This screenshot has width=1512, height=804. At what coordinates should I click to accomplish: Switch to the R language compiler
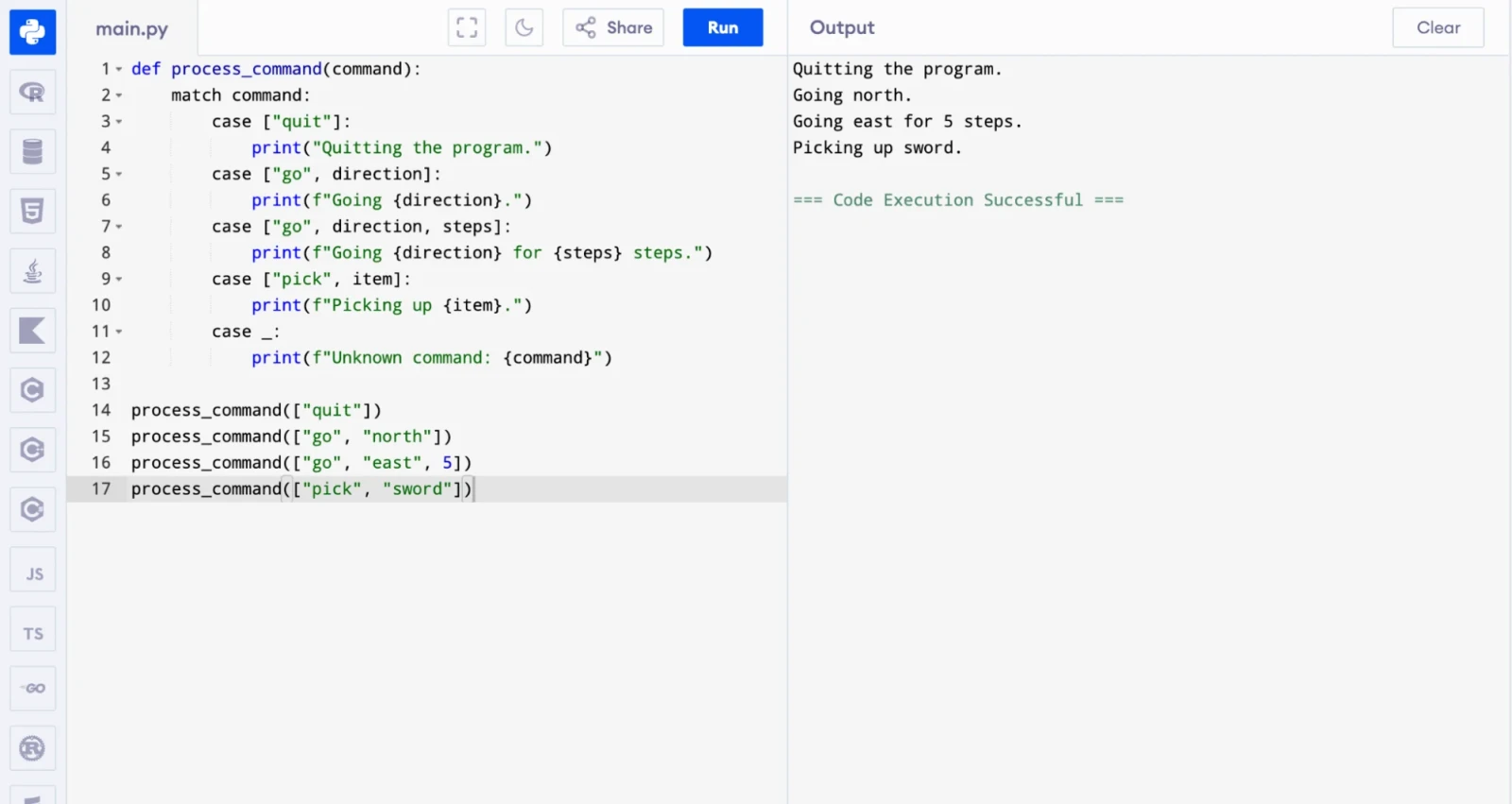(x=32, y=92)
